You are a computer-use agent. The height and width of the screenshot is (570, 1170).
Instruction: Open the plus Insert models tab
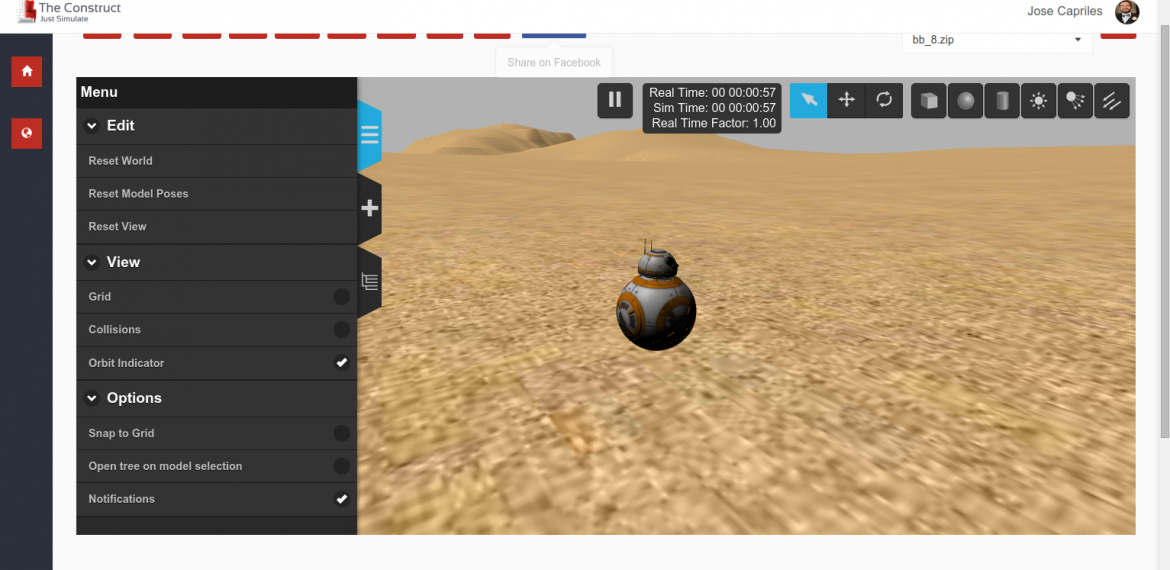tap(369, 208)
